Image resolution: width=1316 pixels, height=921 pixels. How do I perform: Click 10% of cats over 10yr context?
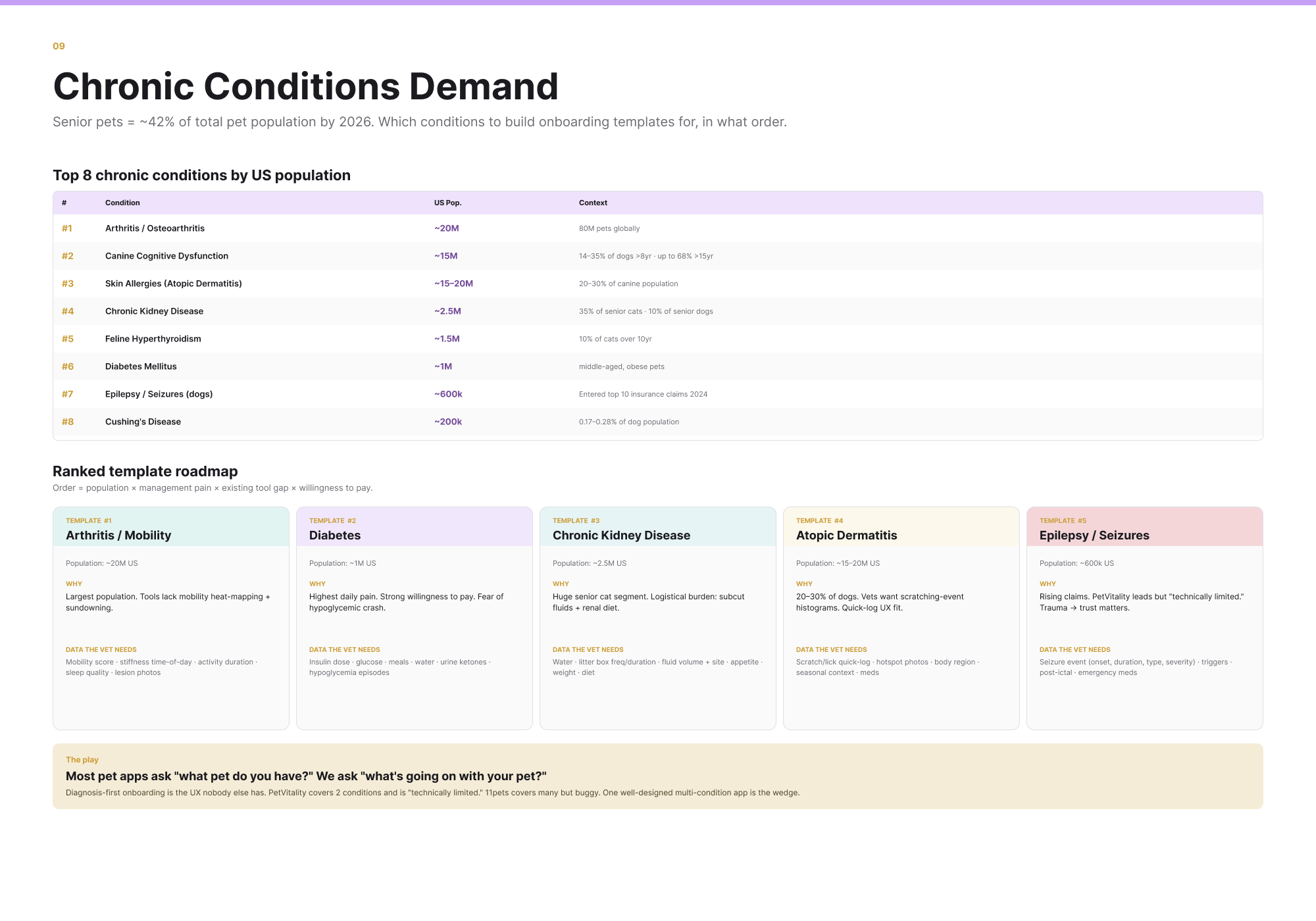(615, 339)
